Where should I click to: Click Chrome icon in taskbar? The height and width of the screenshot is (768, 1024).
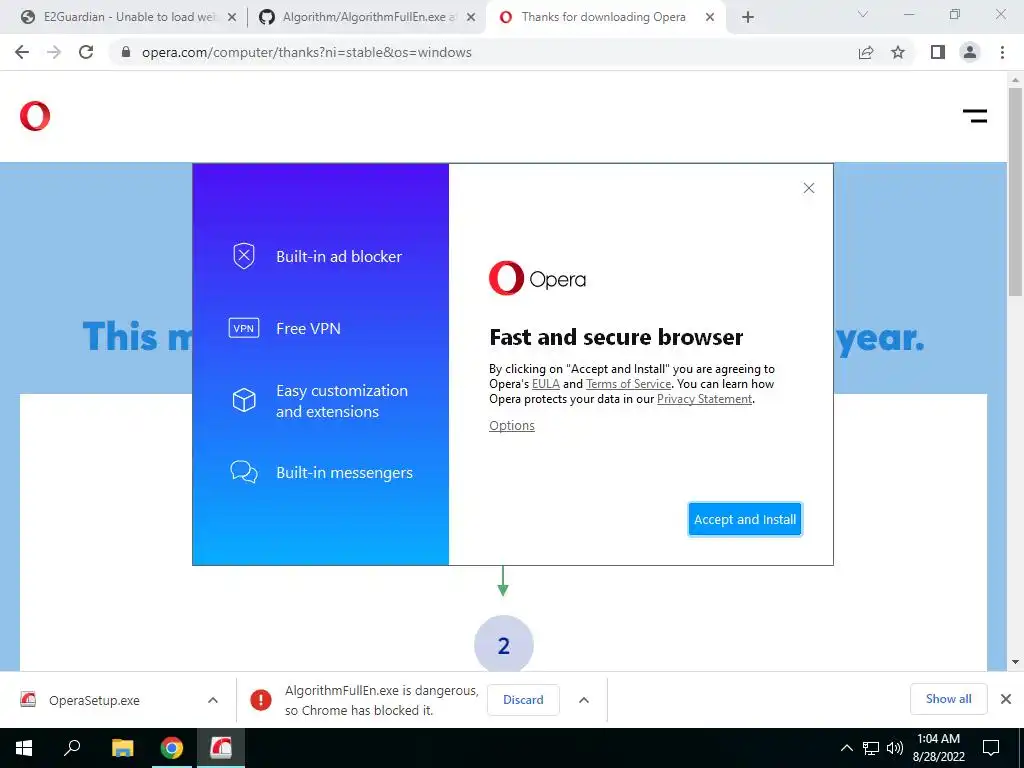point(172,748)
